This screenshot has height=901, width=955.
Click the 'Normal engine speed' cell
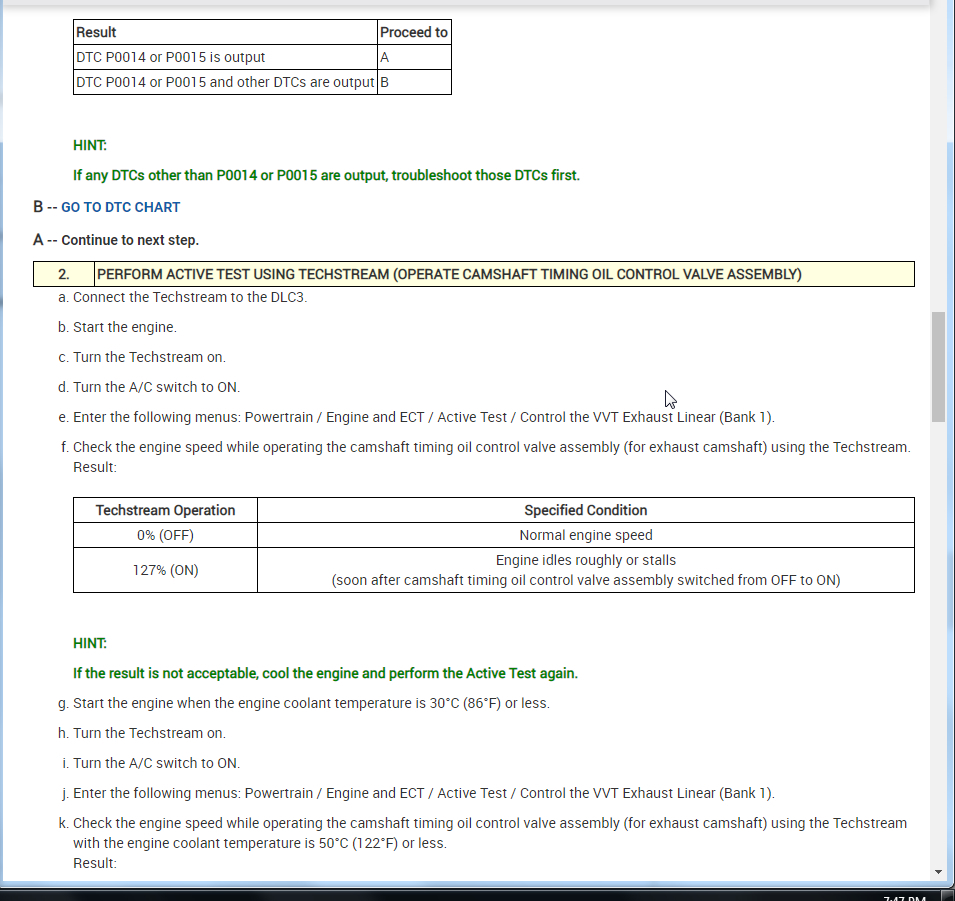[x=586, y=535]
